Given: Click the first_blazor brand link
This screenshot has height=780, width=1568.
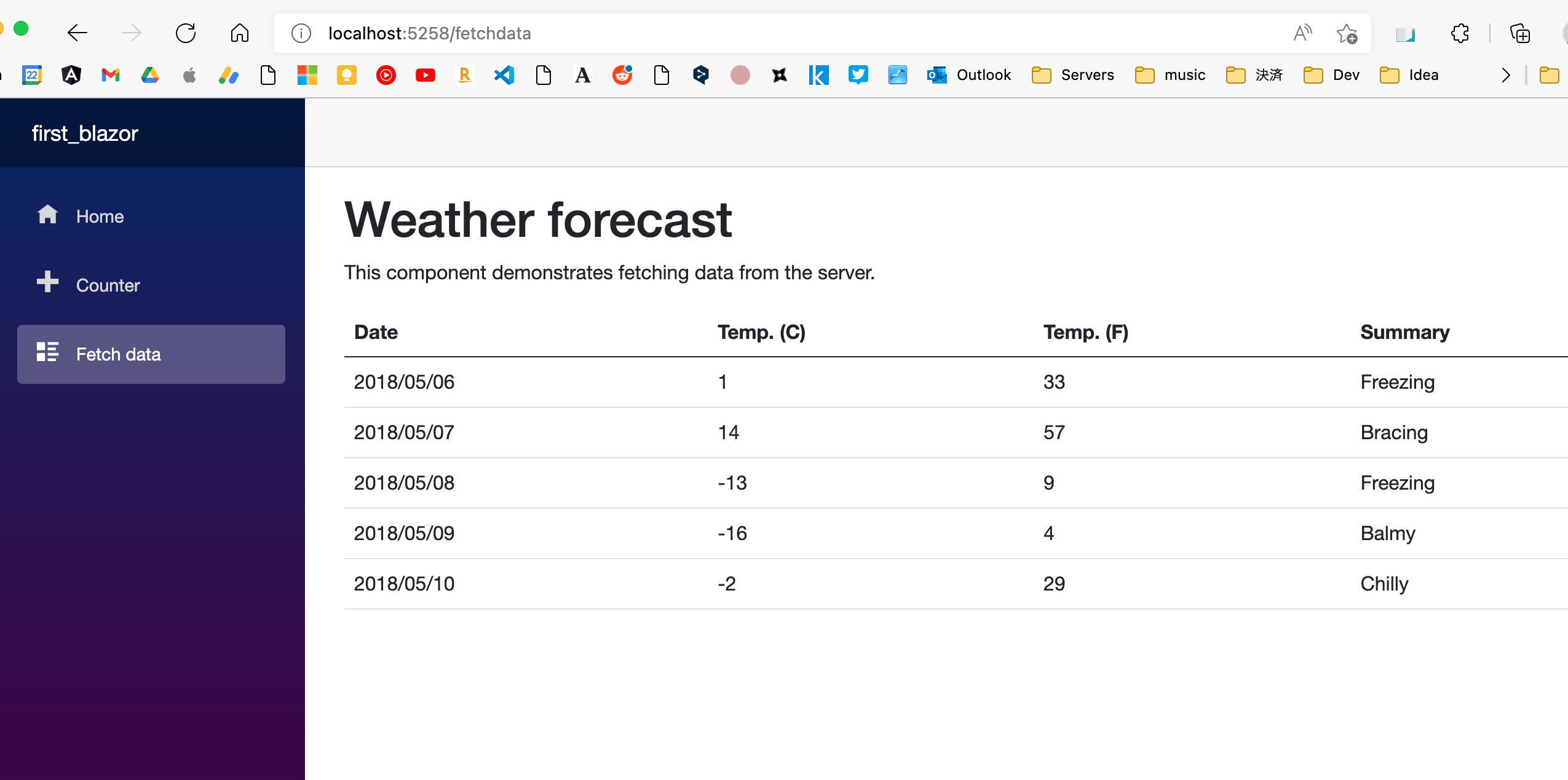Looking at the screenshot, I should 85,133.
